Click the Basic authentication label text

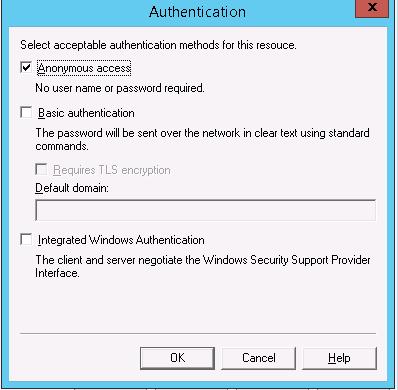pos(86,113)
